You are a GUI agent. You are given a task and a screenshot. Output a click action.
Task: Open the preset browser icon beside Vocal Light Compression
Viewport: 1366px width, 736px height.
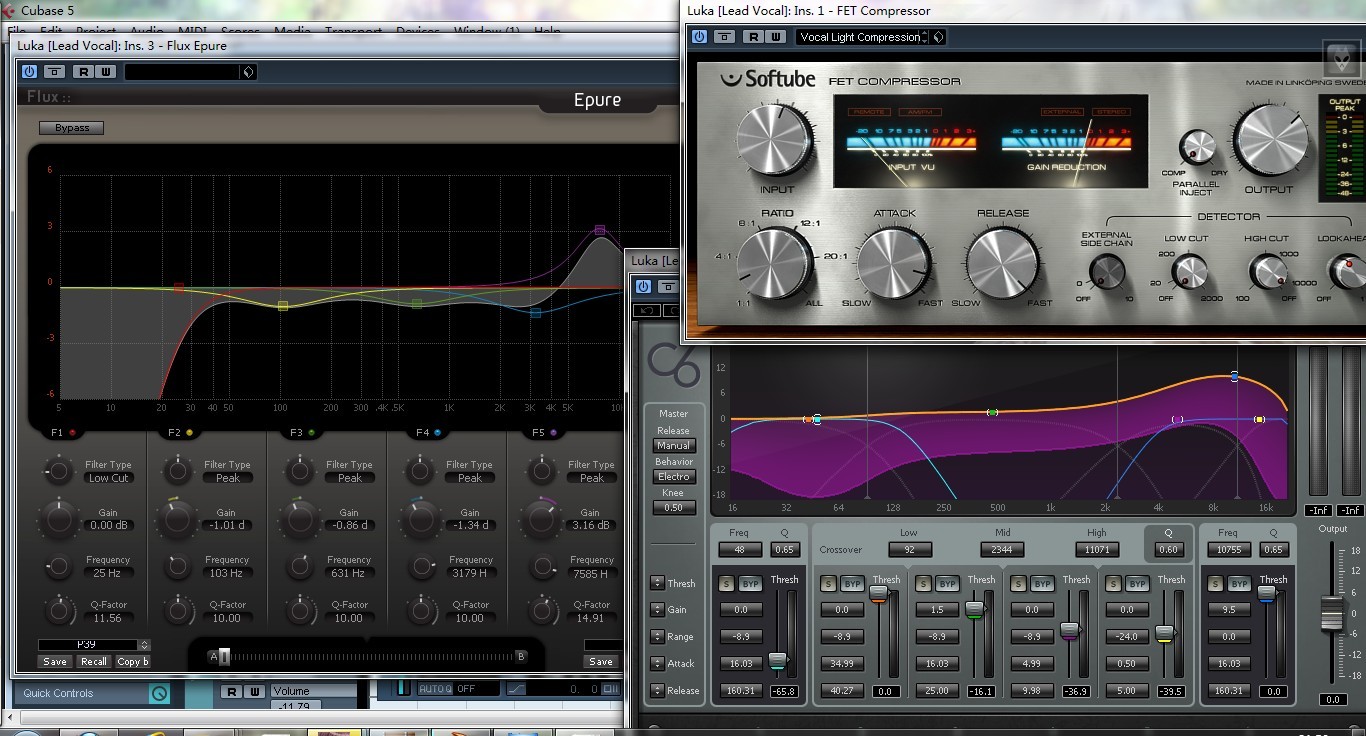(x=938, y=37)
